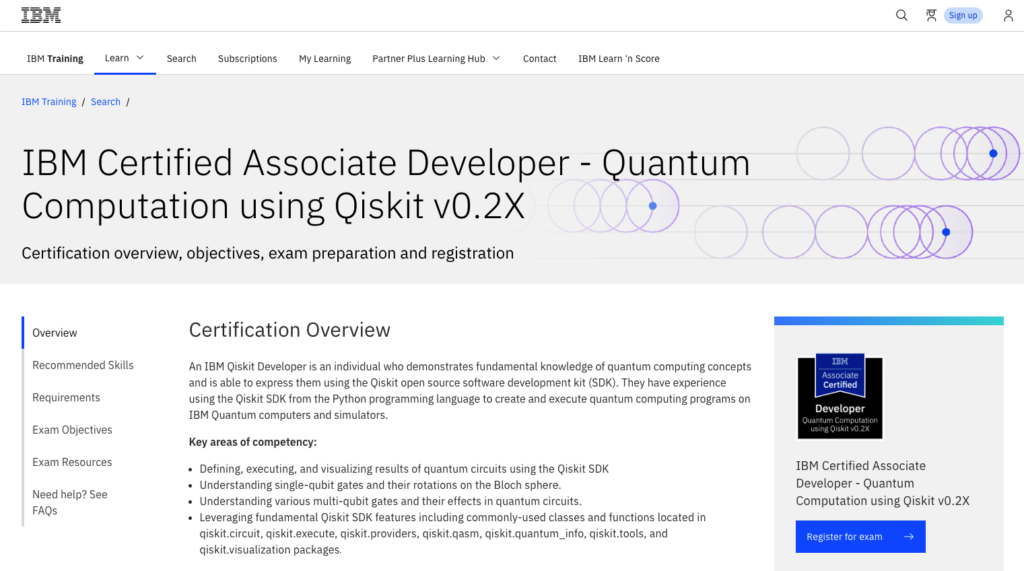Go to Search in navigation bar

pos(181,58)
